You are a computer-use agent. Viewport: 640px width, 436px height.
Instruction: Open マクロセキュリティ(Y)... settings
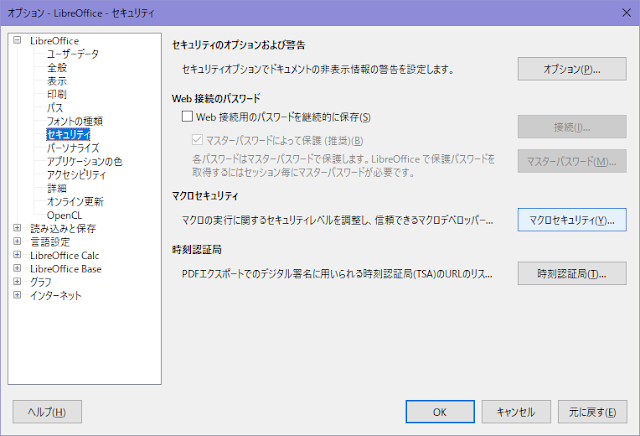tap(572, 220)
